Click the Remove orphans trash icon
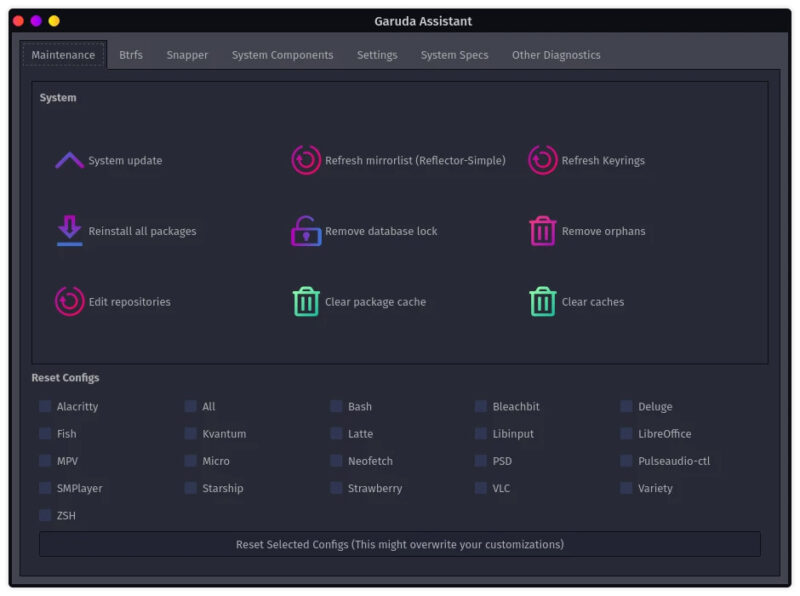 coord(542,231)
